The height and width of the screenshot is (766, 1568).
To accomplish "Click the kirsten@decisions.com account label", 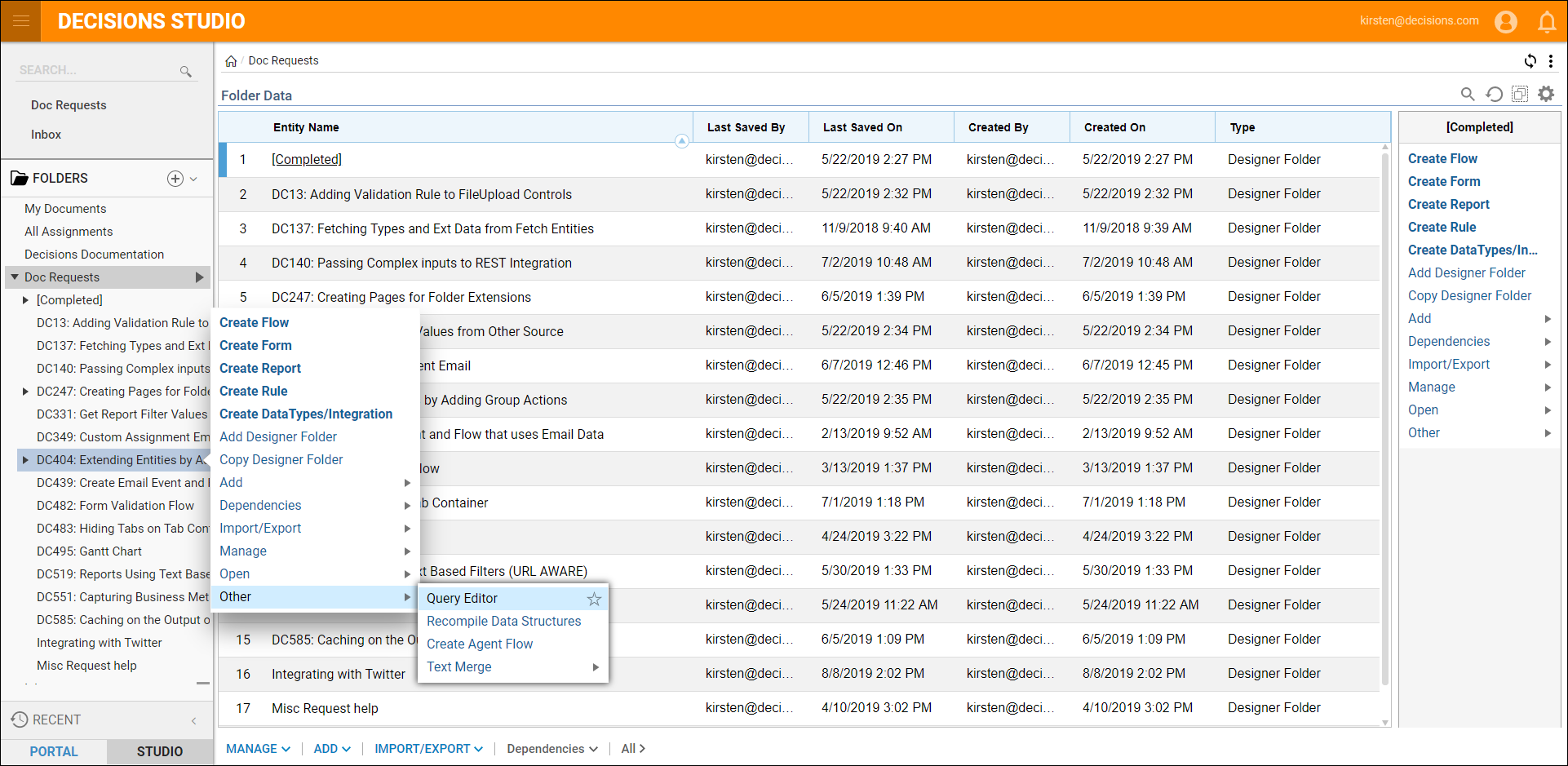I will coord(1419,20).
